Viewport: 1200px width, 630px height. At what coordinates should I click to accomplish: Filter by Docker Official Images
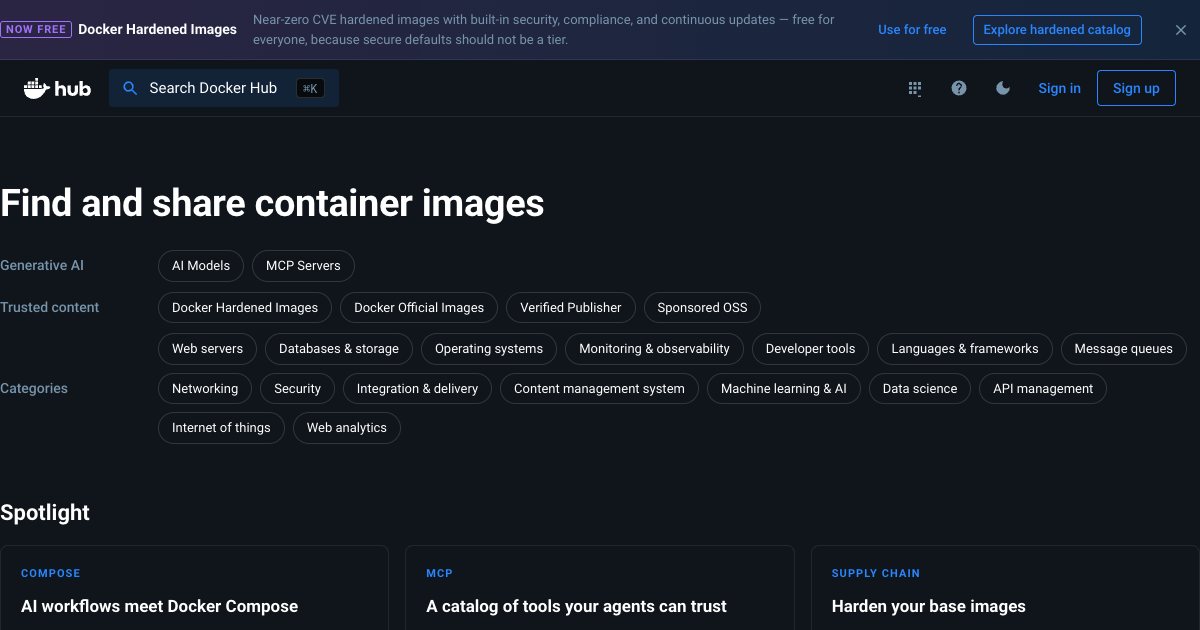419,308
